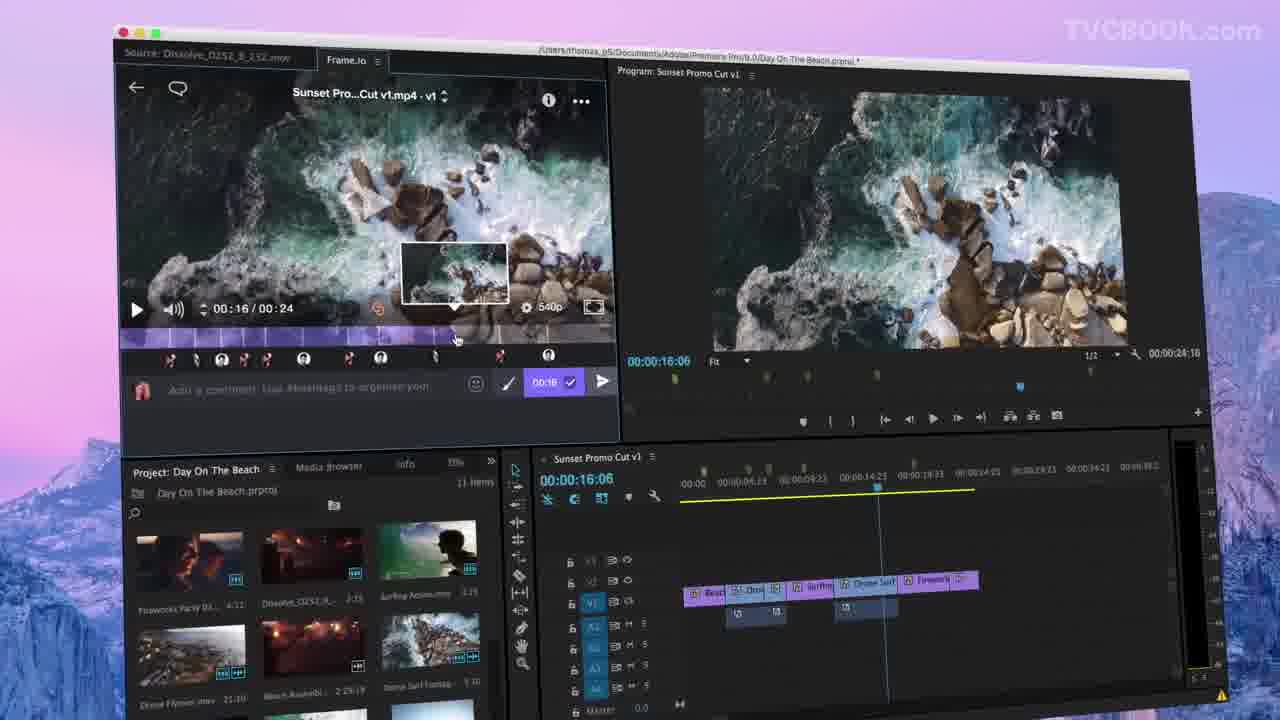Open Project: Day On The Beach tab

[196, 470]
